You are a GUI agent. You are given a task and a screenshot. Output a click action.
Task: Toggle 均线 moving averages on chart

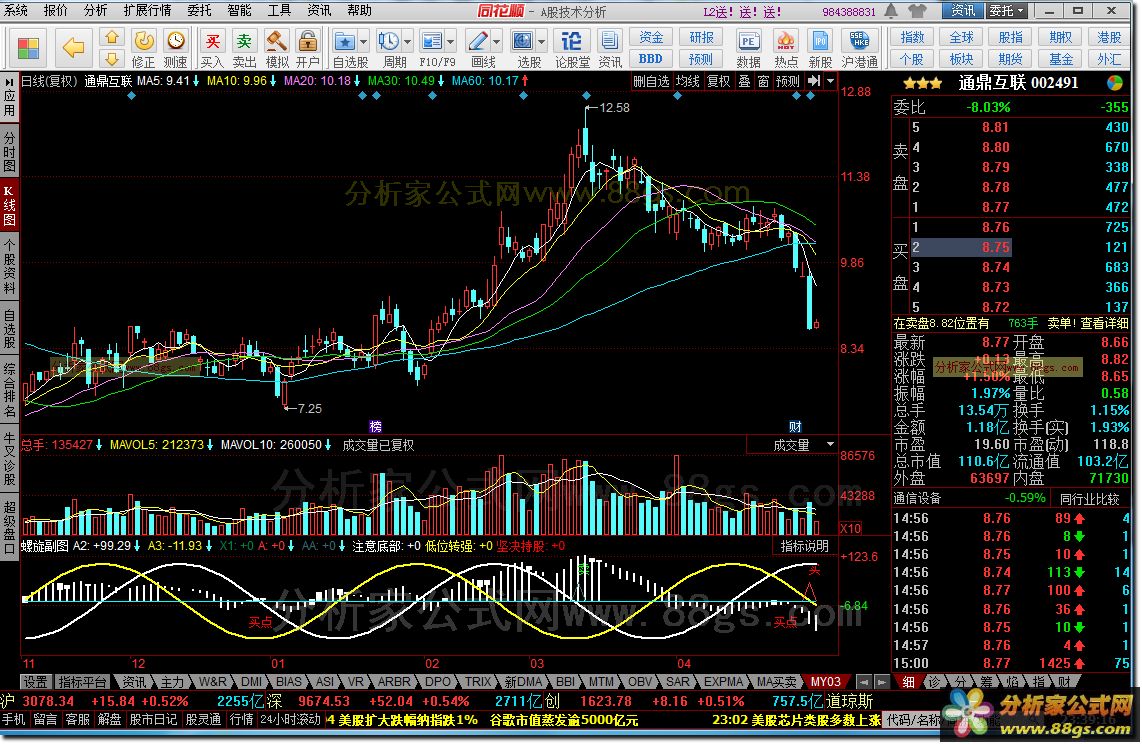(x=687, y=82)
